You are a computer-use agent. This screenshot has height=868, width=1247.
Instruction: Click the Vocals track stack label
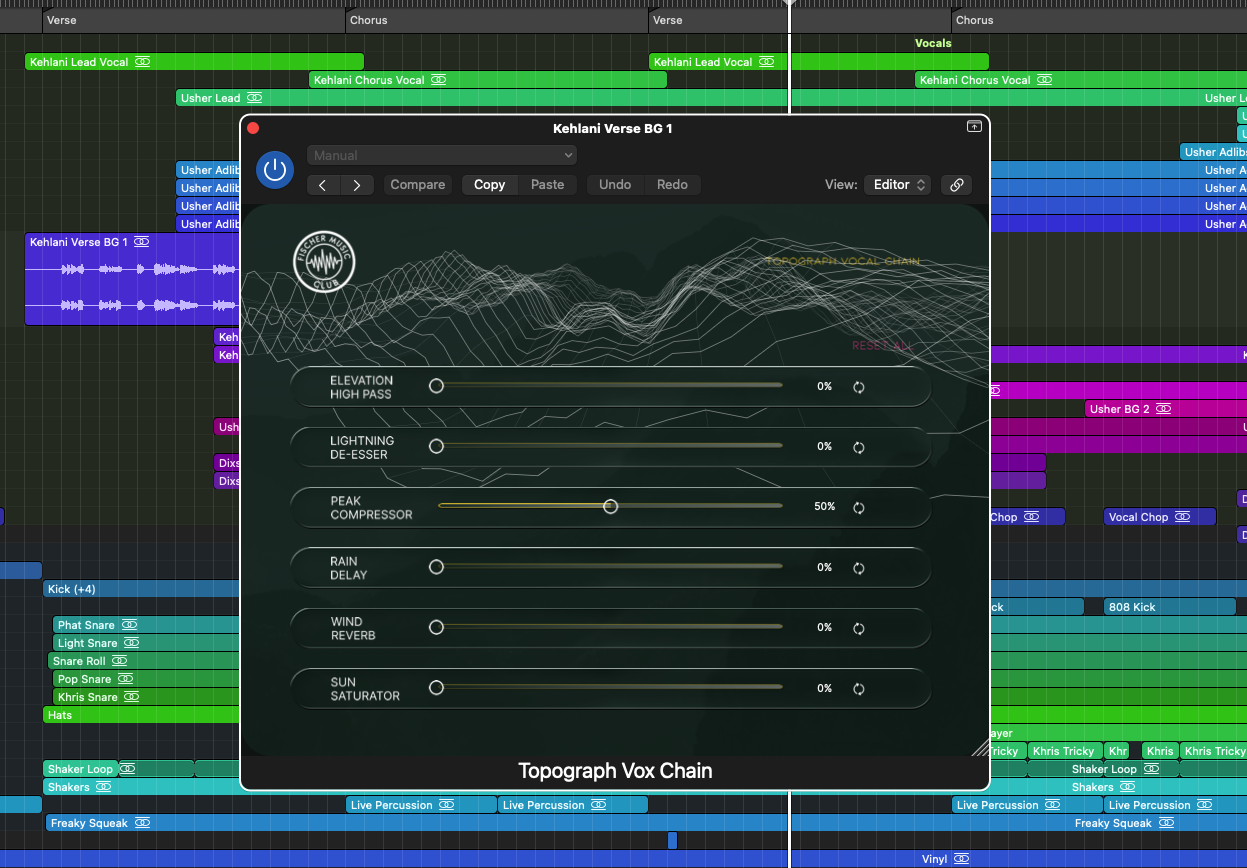tap(933, 43)
